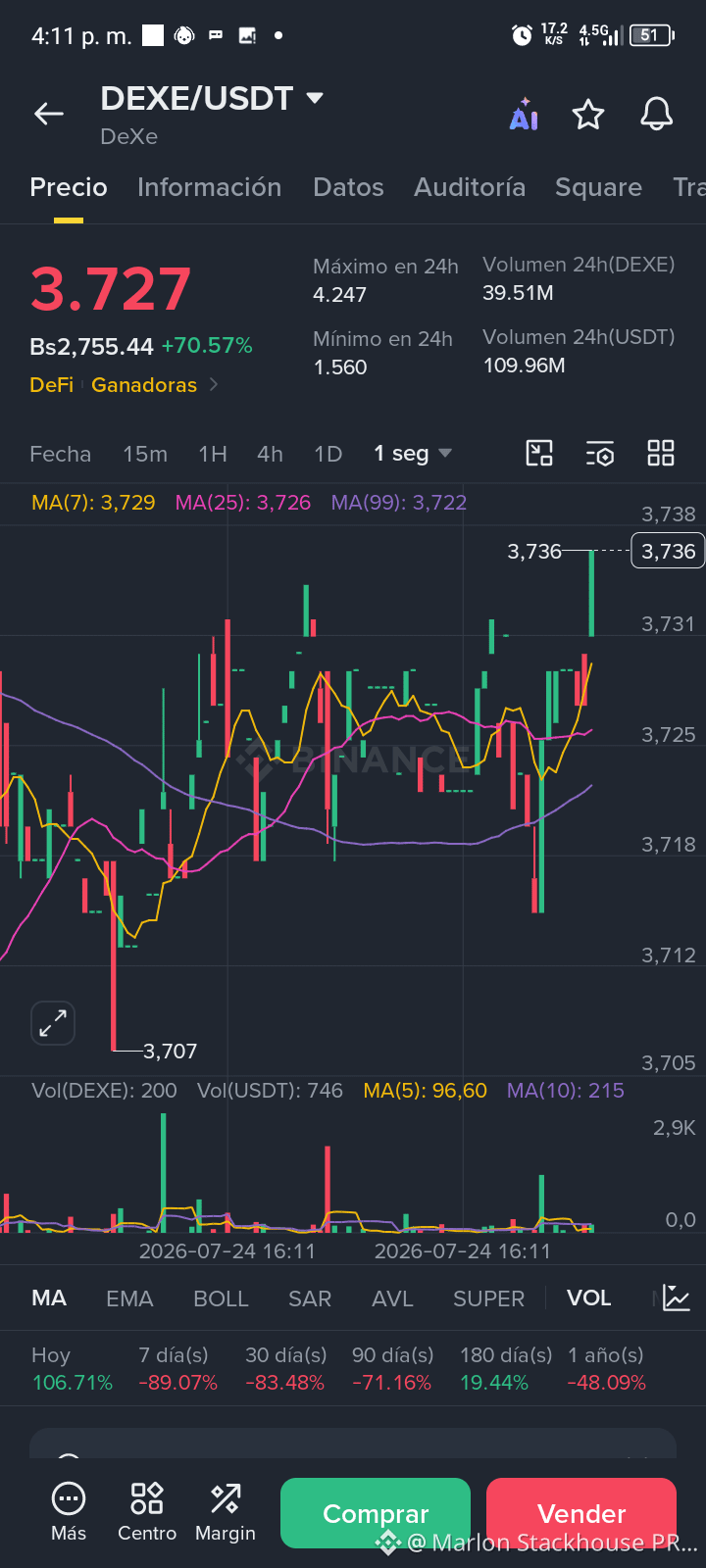Toggle the VOL indicator
Viewport: 706px width, 1568px height.
[x=588, y=1298]
